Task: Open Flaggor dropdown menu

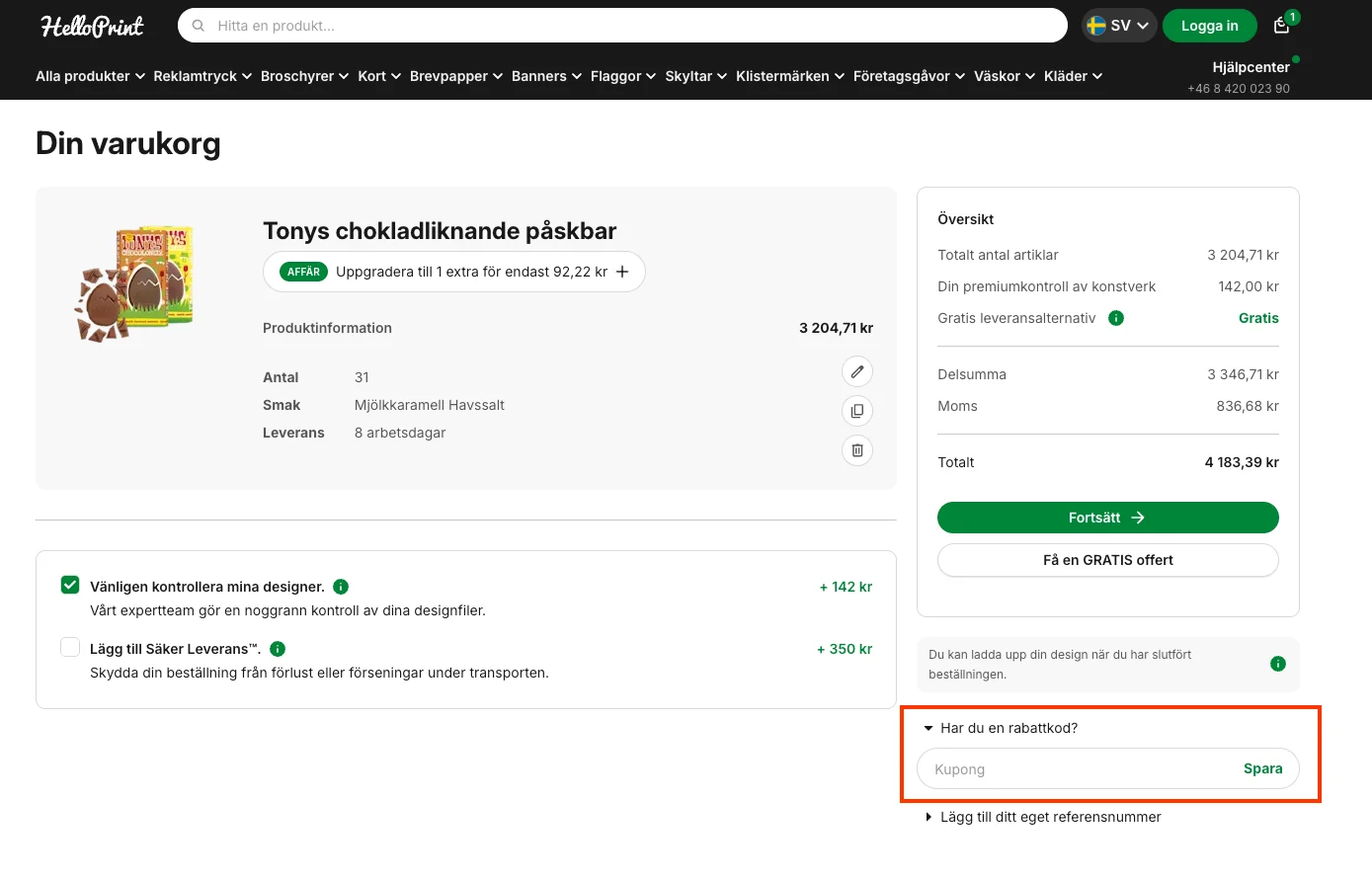Action: [x=623, y=76]
